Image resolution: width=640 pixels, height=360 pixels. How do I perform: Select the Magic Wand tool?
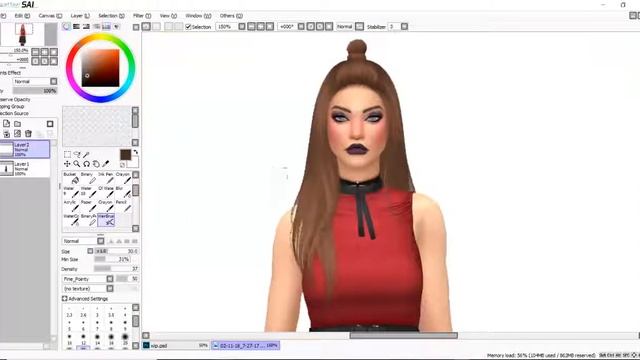[86, 154]
